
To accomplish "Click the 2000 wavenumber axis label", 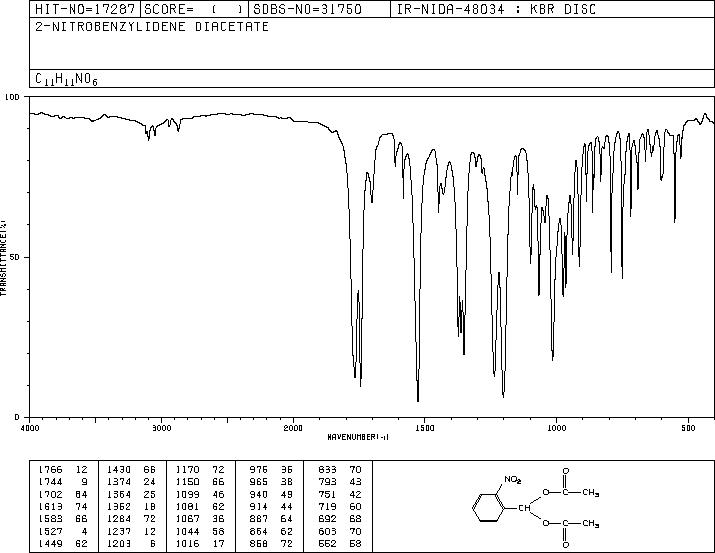I will 293,428.
